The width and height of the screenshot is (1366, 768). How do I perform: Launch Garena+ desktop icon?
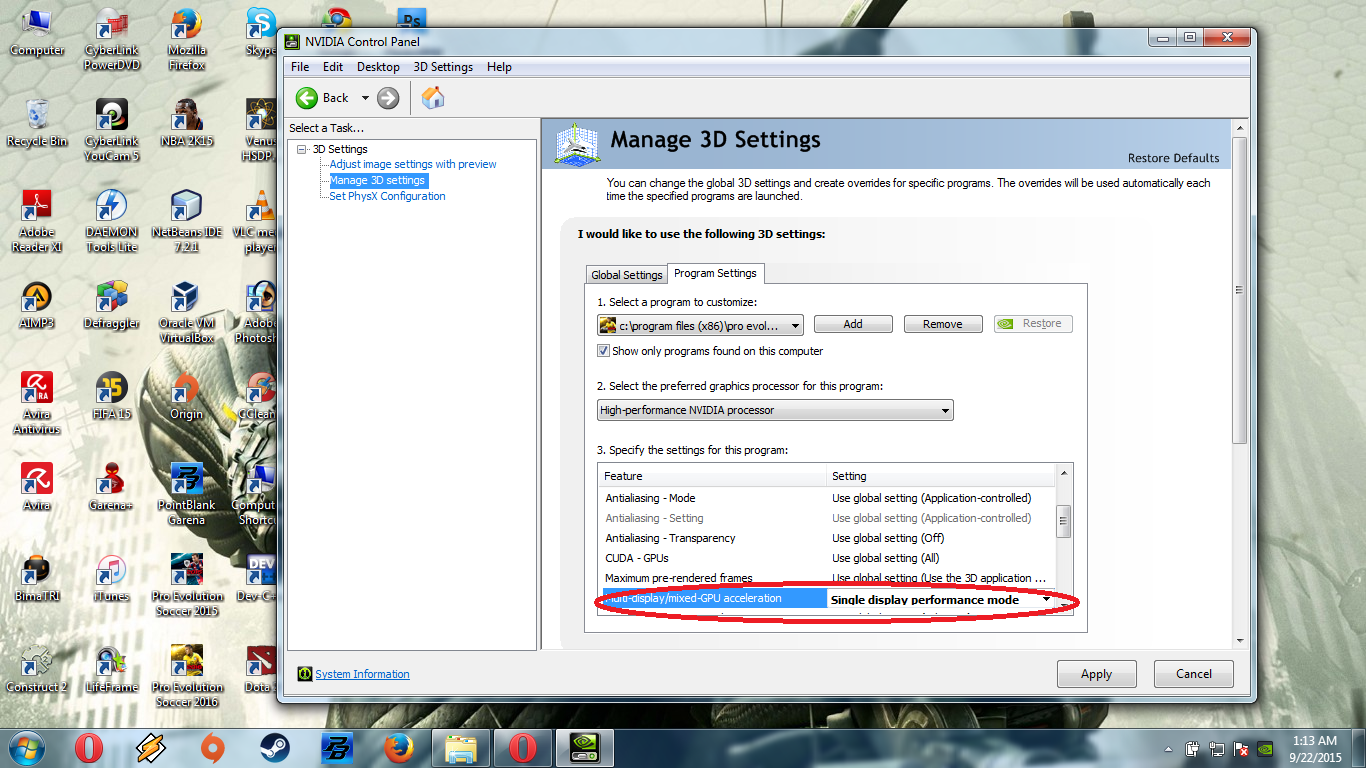[x=112, y=487]
